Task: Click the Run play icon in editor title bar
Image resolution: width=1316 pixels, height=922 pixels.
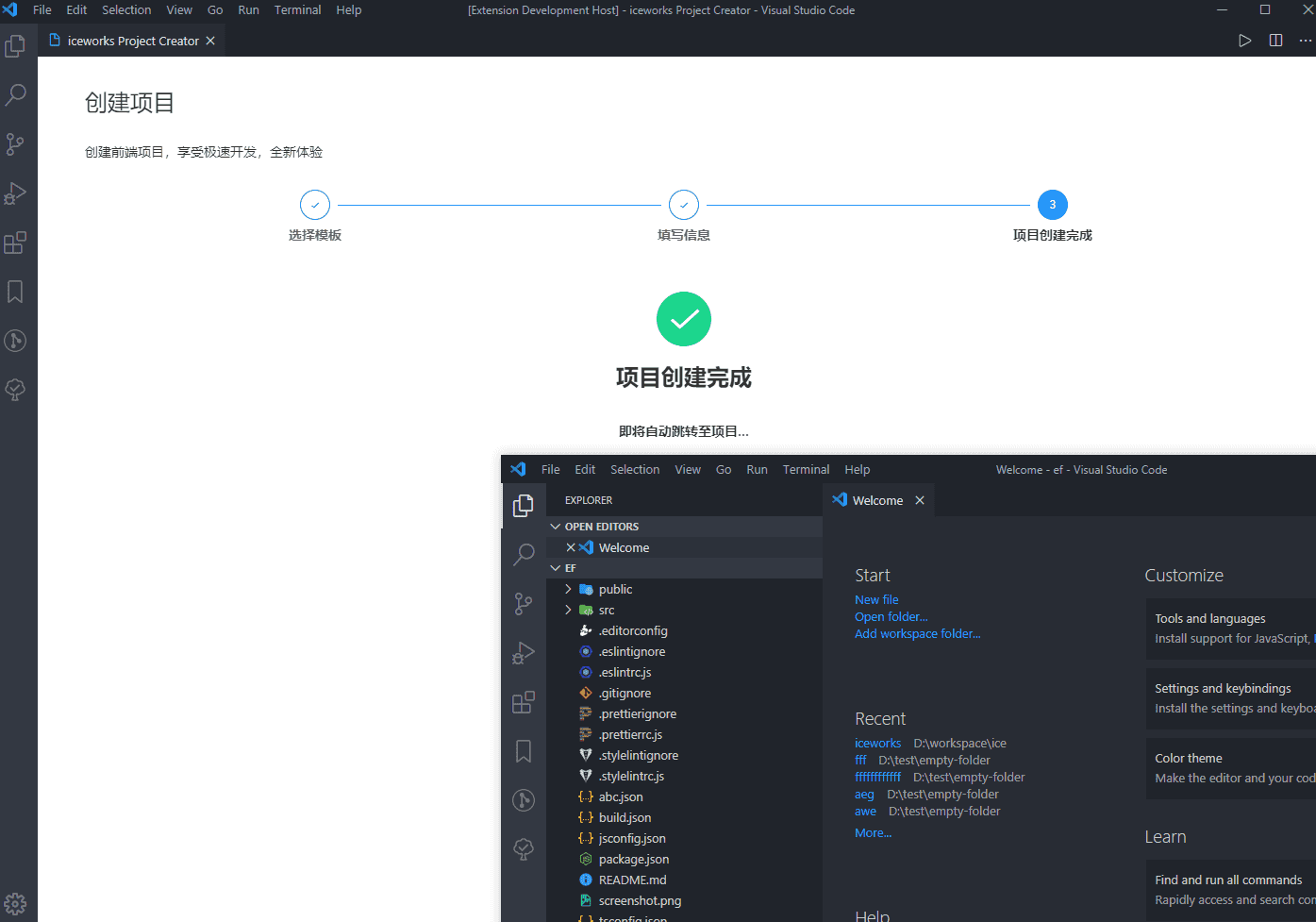Action: tap(1245, 41)
